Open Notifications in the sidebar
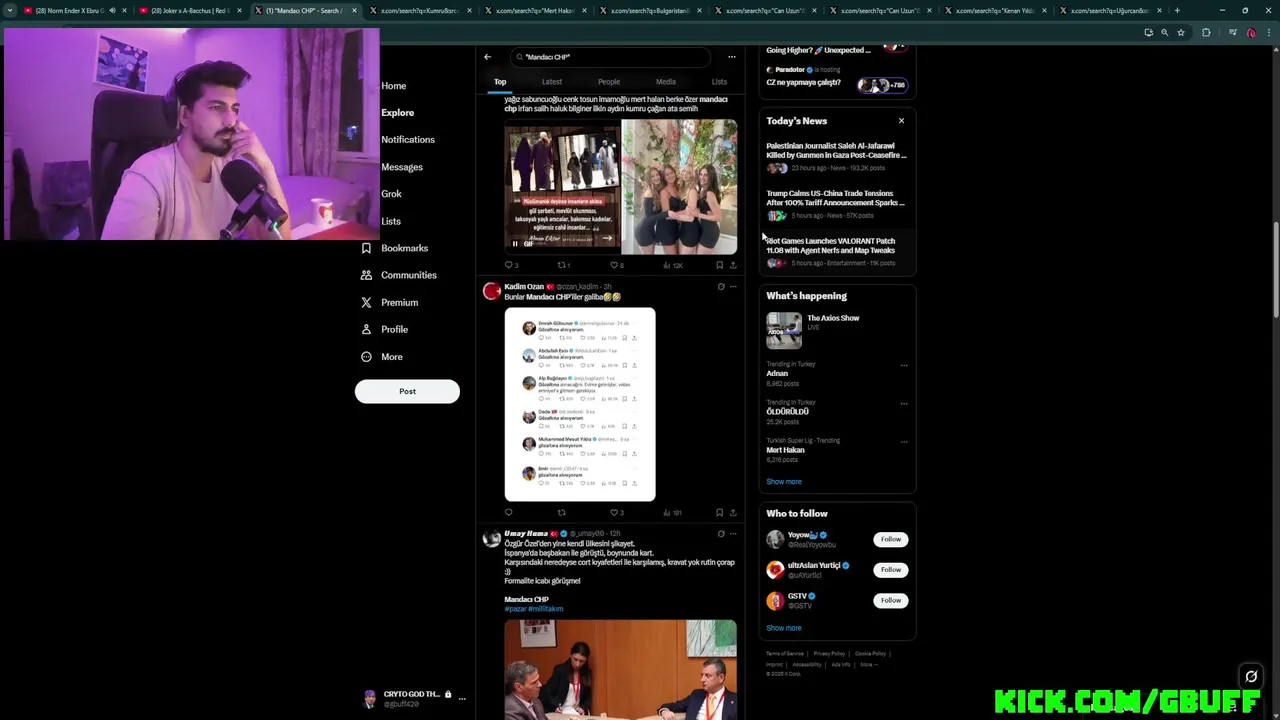This screenshot has width=1280, height=720. click(408, 140)
